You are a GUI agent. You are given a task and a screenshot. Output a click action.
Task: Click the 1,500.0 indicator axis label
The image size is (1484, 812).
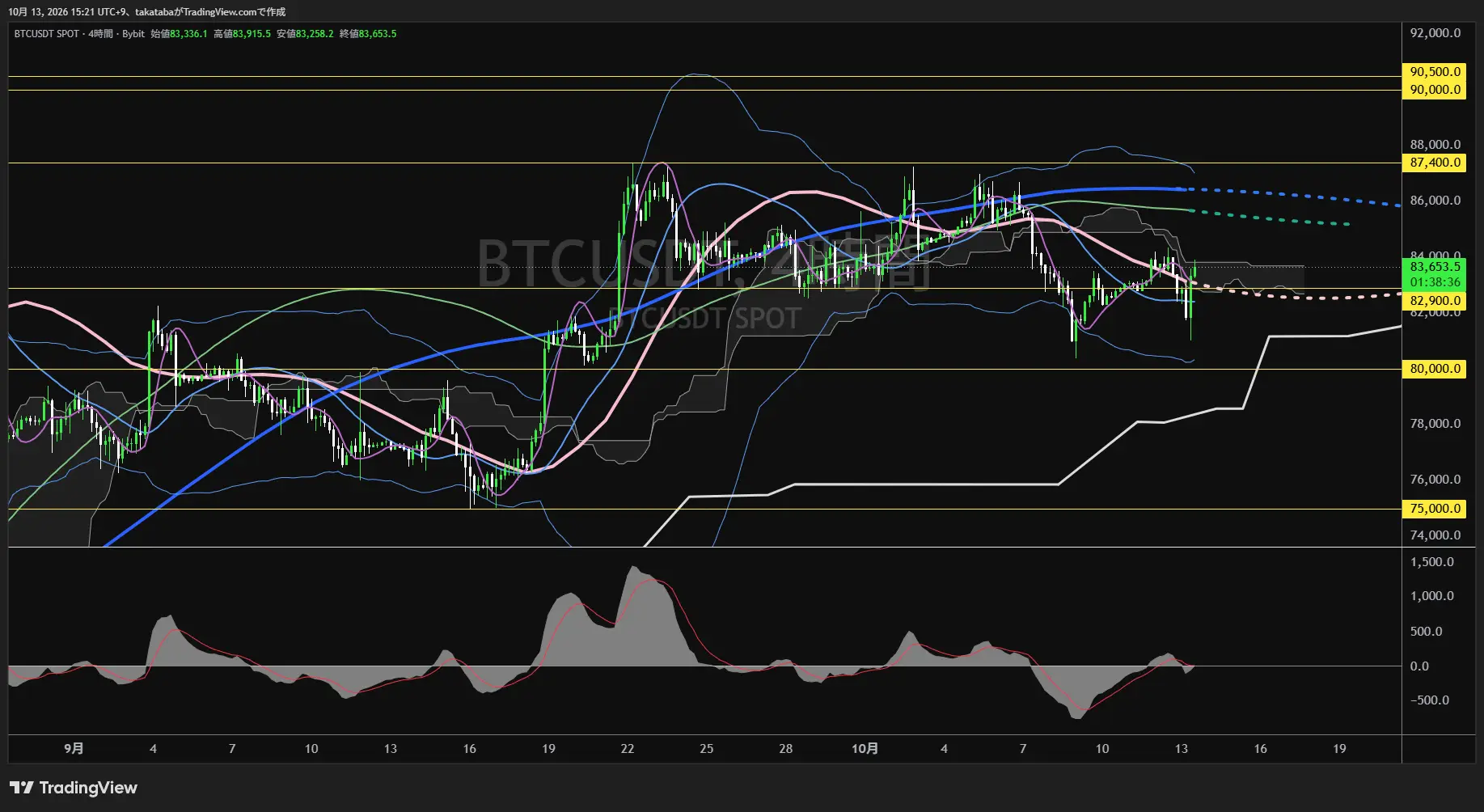click(x=1432, y=562)
